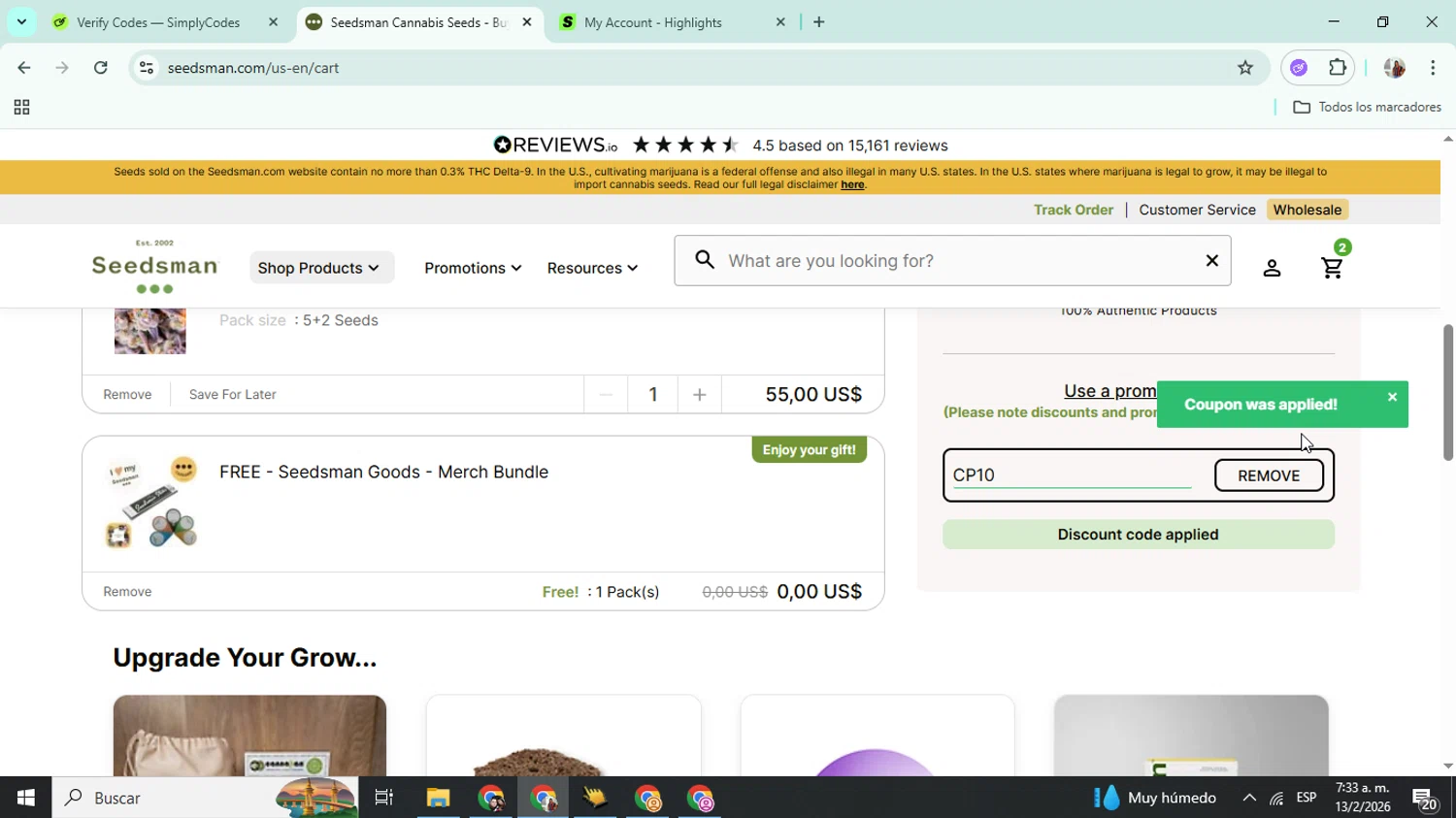This screenshot has height=818, width=1456.
Task: Open network wifi tray icon
Action: pyautogui.click(x=1276, y=798)
